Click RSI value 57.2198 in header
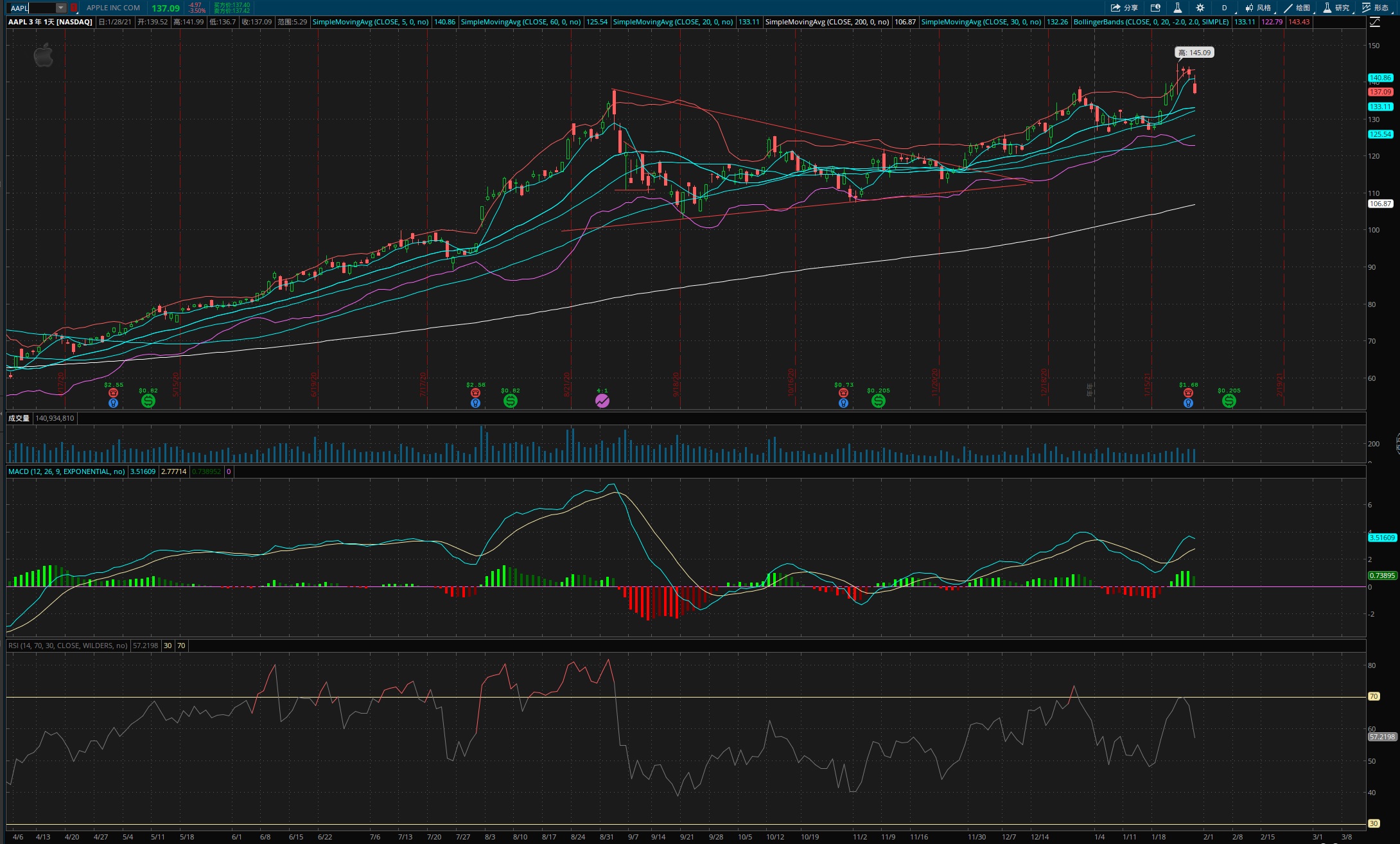The height and width of the screenshot is (844, 1400). tap(145, 646)
